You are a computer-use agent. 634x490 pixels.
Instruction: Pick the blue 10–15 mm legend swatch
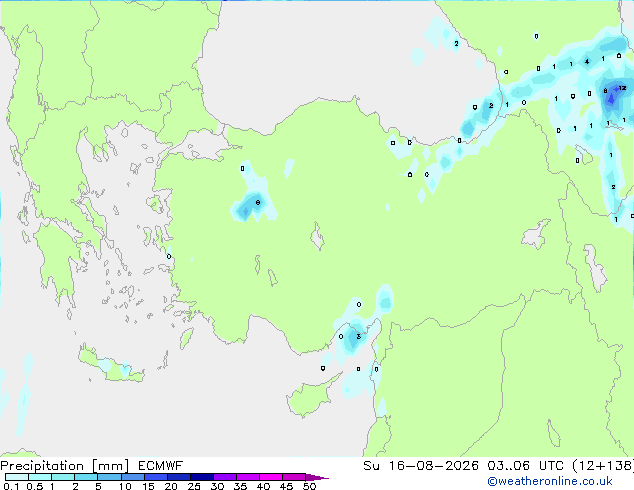pyautogui.click(x=133, y=477)
